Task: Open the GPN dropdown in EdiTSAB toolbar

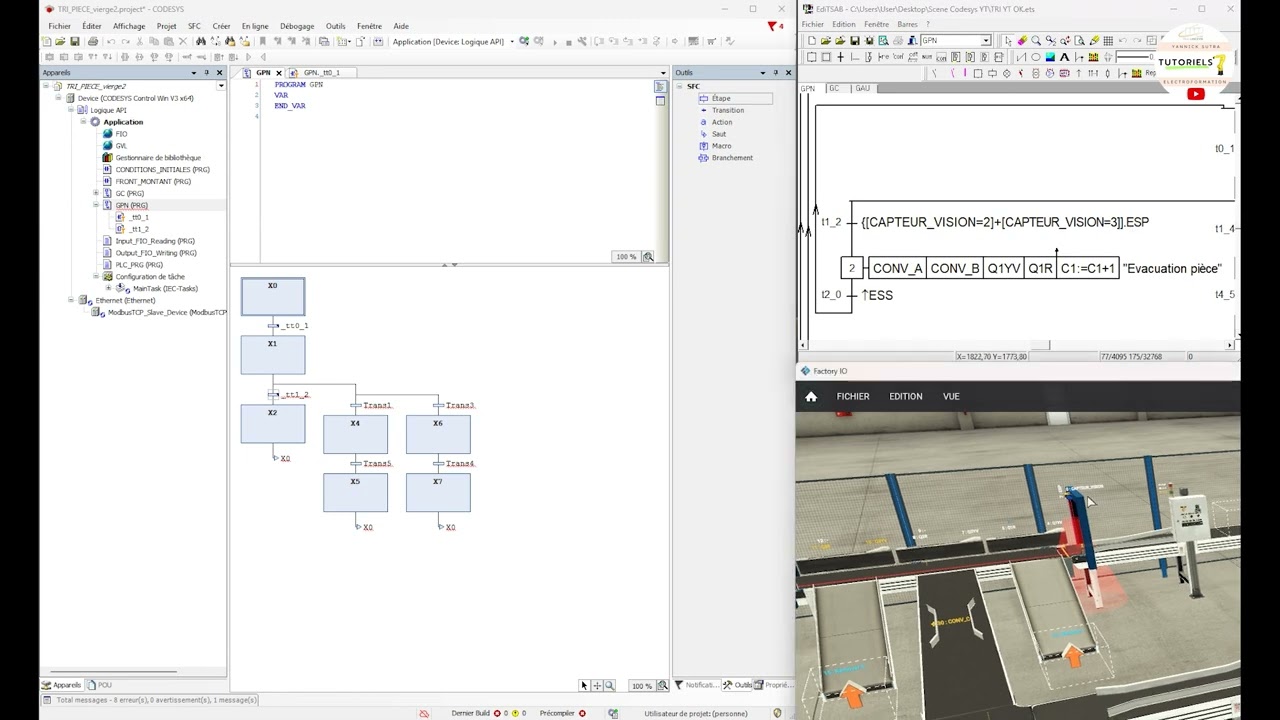Action: coord(985,41)
